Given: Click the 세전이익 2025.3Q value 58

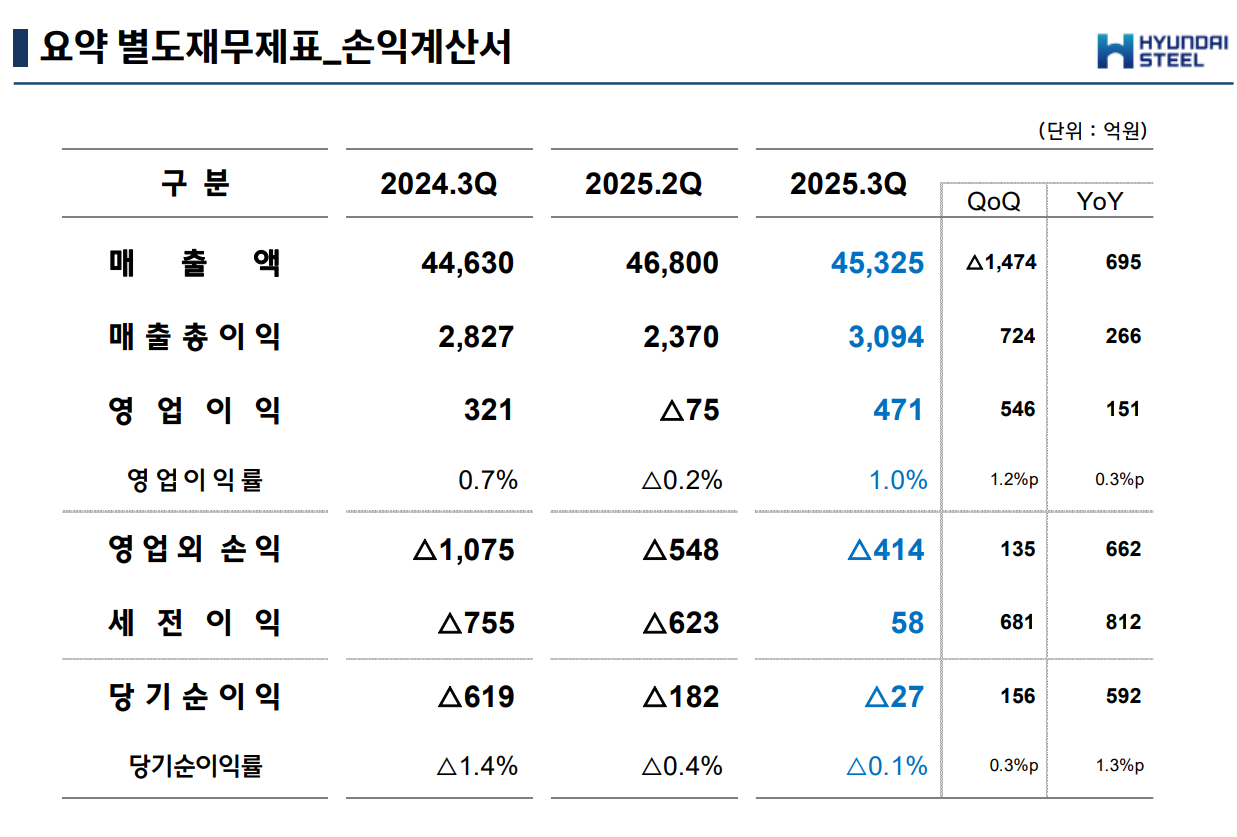Looking at the screenshot, I should pos(907,623).
